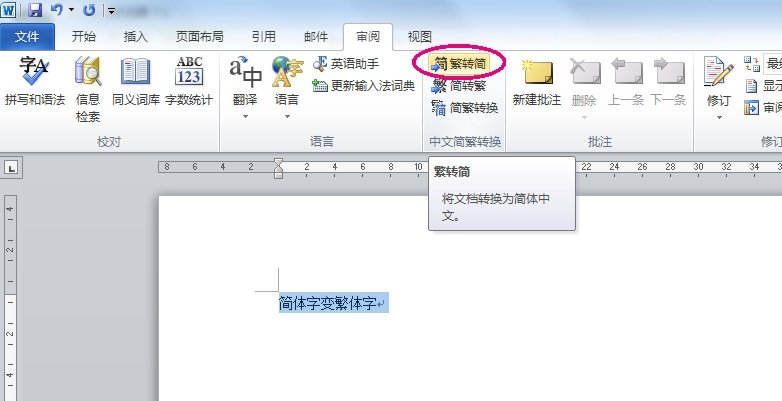Screen dimensions: 782x401
Task: Click the 审阅 pane icon beside 修订
Action: [752, 108]
